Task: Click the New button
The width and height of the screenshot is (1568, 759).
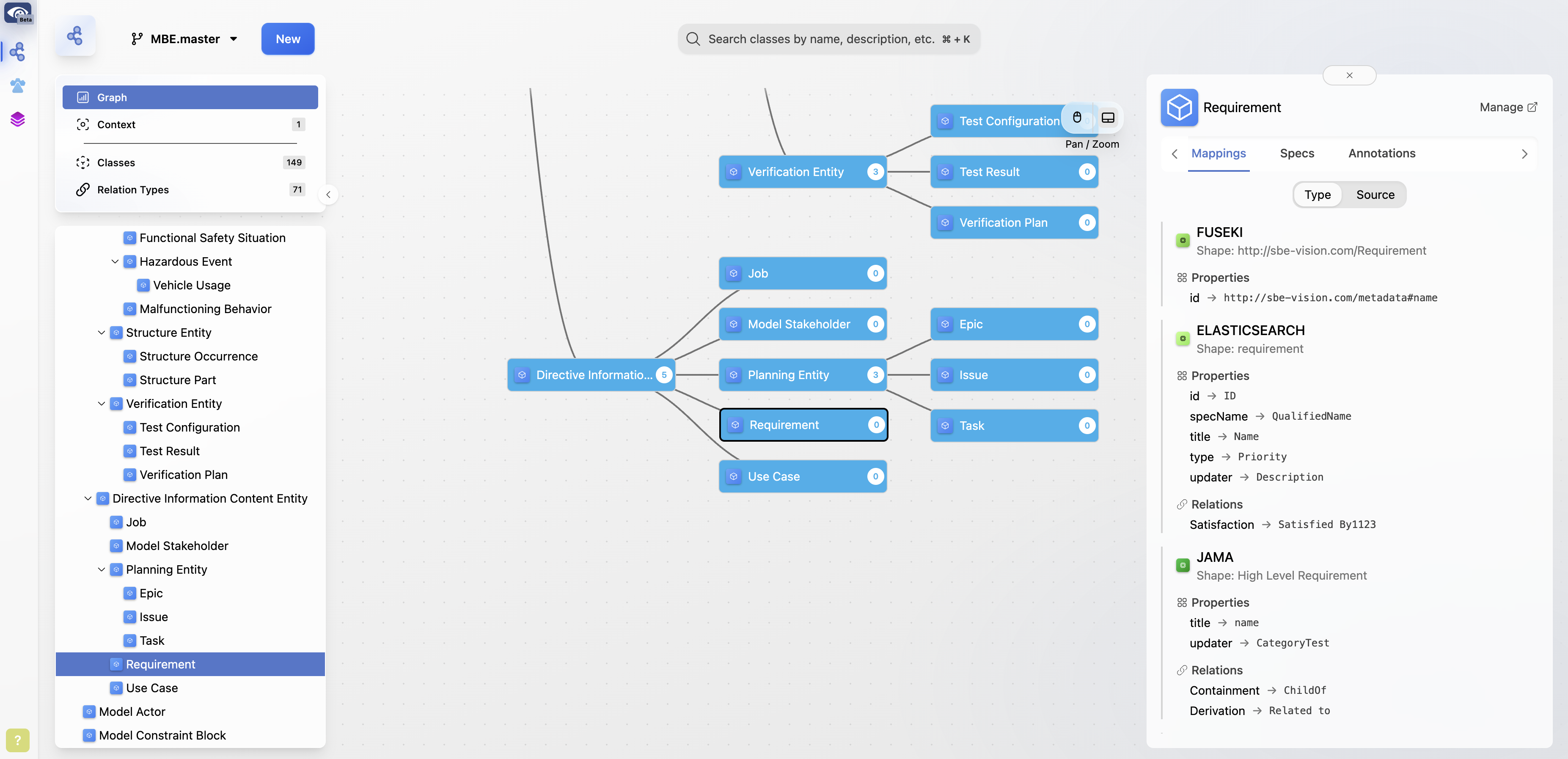Action: (x=288, y=39)
